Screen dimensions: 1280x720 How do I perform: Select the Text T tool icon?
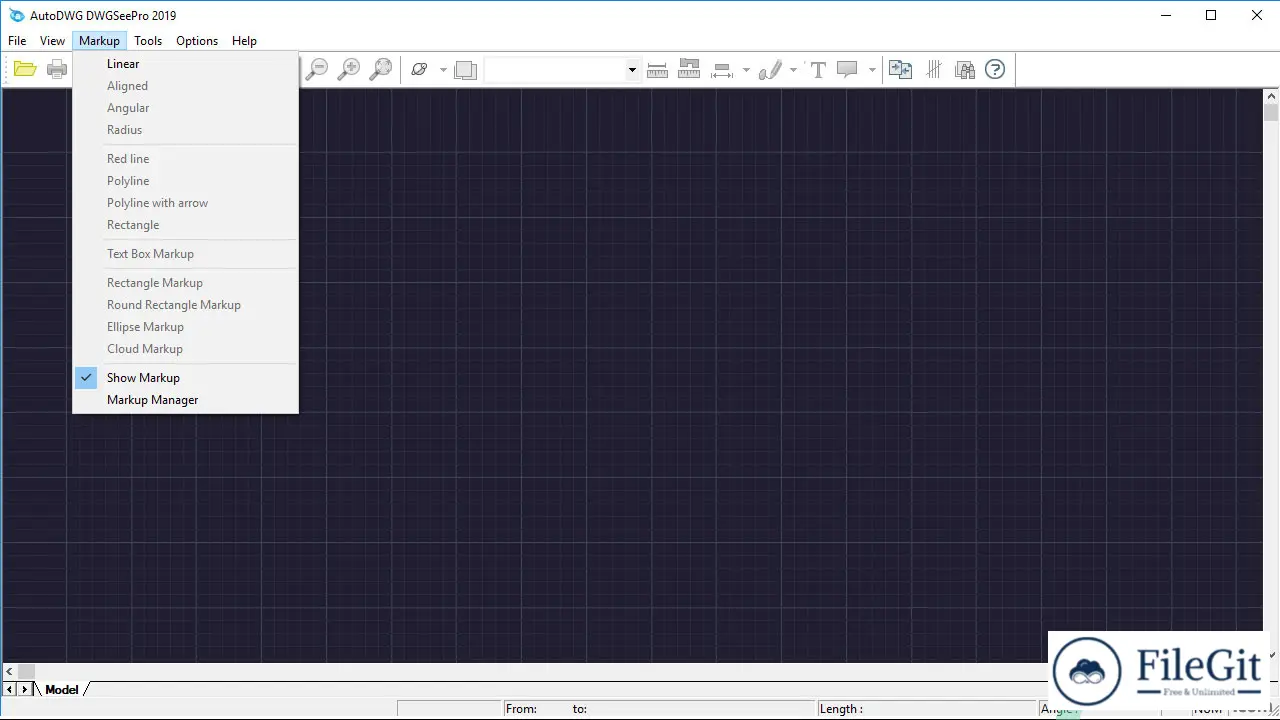pyautogui.click(x=818, y=69)
